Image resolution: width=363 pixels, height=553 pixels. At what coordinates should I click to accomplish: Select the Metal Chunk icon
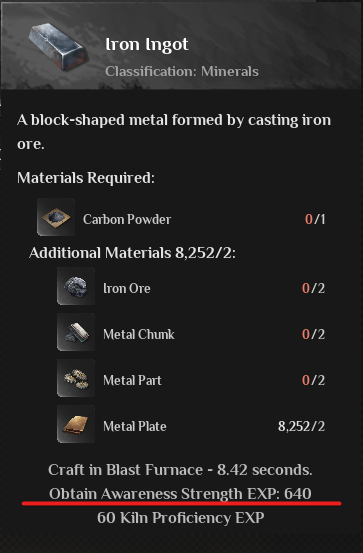click(76, 332)
